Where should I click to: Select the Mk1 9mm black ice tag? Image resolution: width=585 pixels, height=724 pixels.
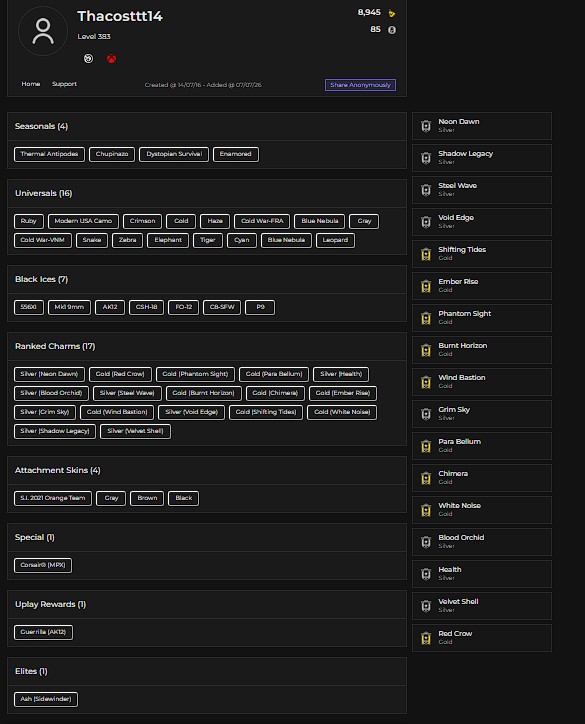tap(69, 307)
